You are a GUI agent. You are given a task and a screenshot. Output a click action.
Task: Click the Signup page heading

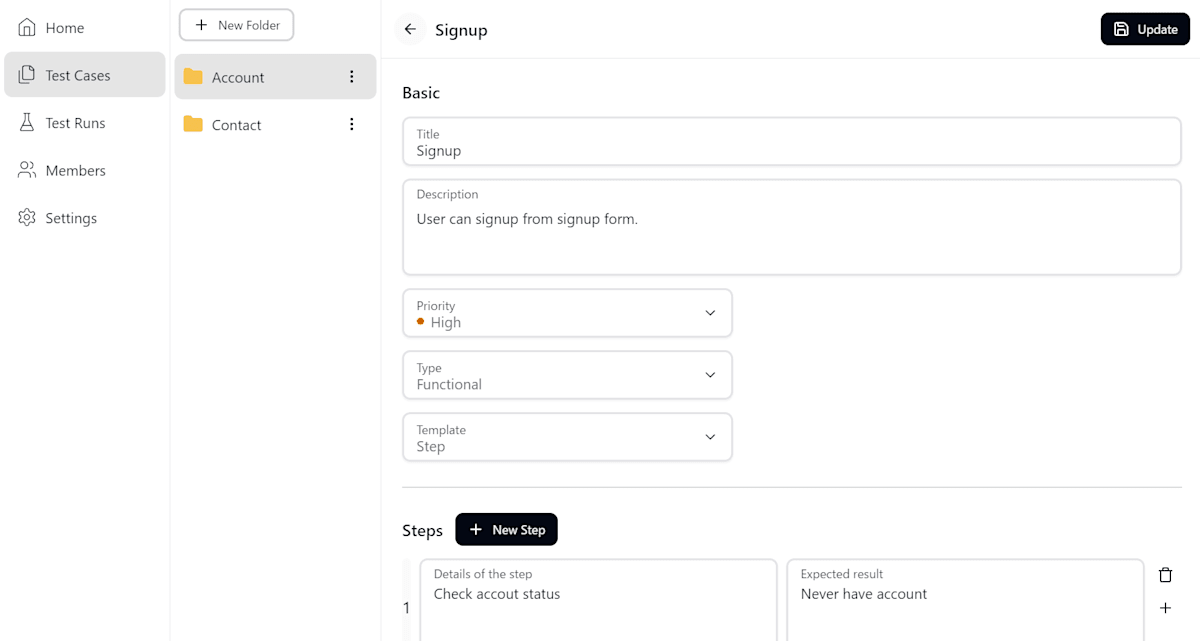pos(461,30)
